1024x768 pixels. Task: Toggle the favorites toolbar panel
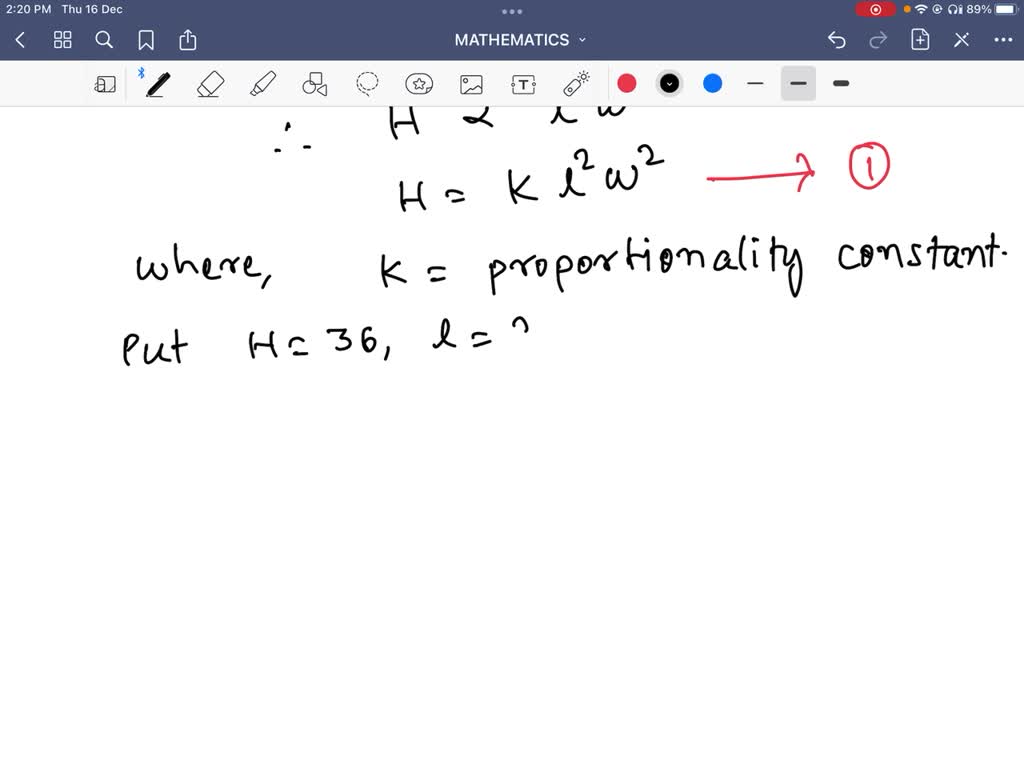(105, 84)
